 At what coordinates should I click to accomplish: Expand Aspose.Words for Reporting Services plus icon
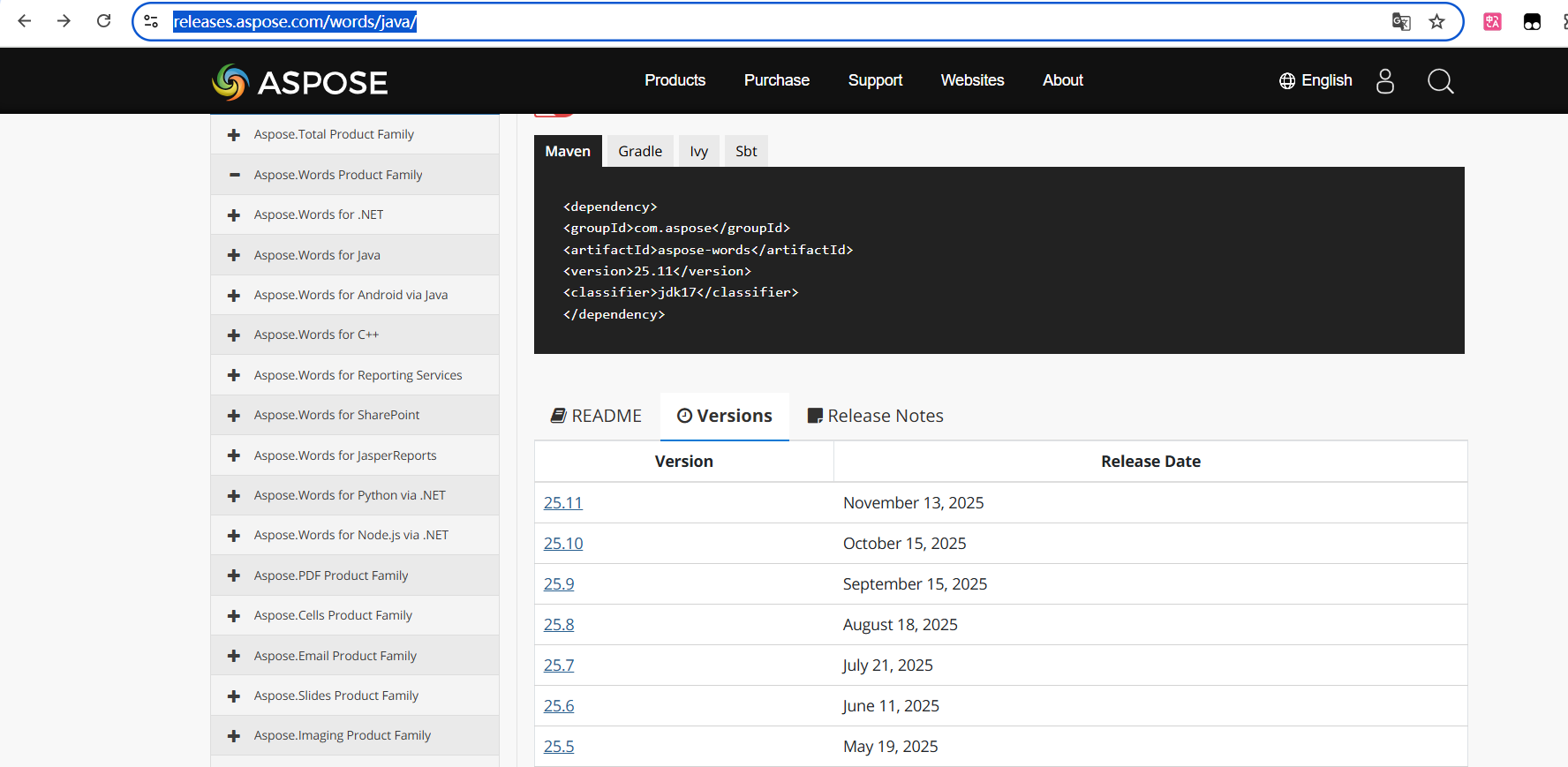pos(234,375)
